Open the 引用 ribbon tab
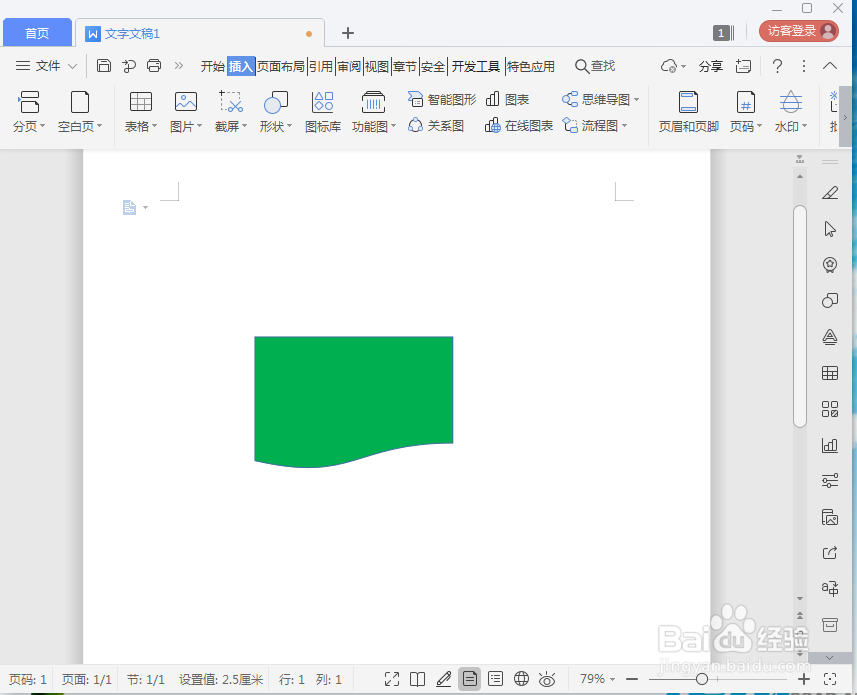Viewport: 857px width, 695px height. tap(320, 66)
